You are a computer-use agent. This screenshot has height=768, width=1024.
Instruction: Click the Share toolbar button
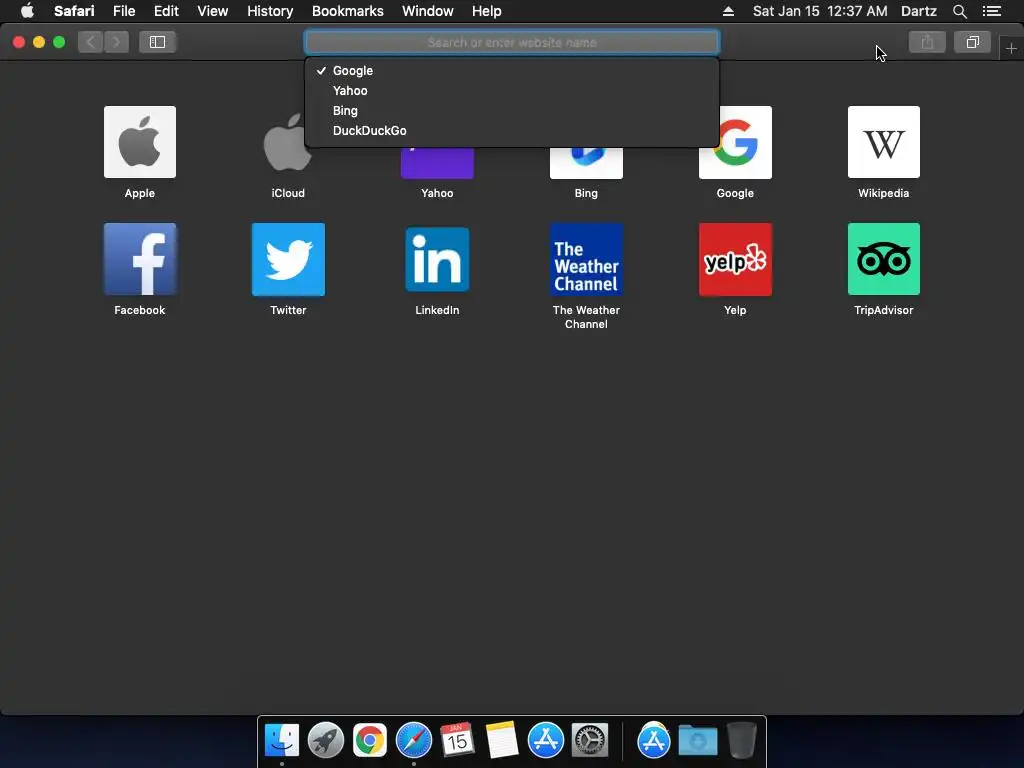click(927, 42)
